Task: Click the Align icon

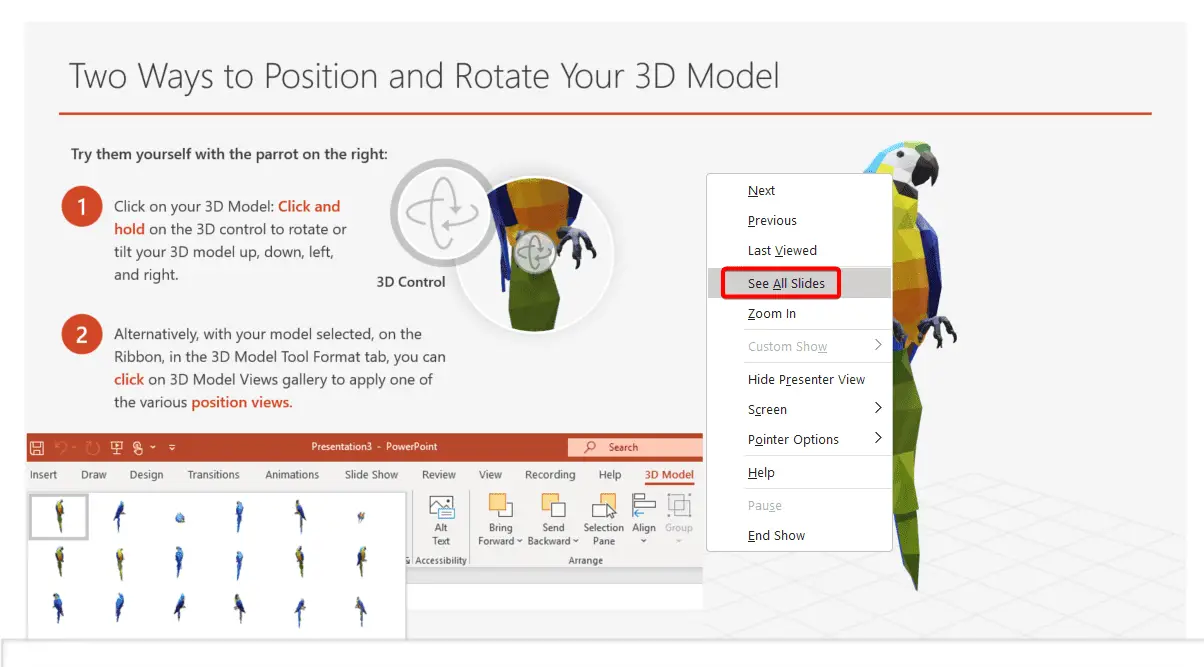Action: click(x=644, y=506)
